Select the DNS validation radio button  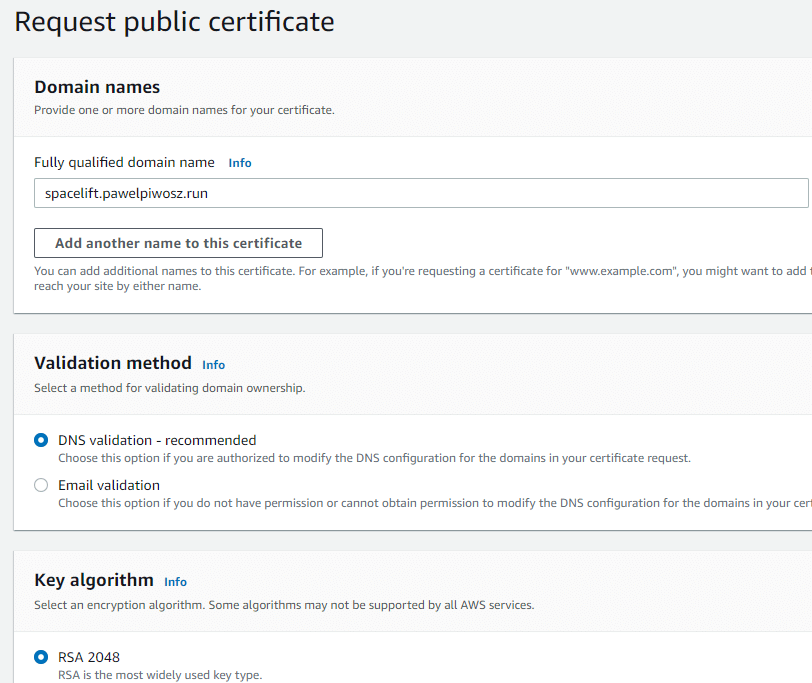coord(40,440)
